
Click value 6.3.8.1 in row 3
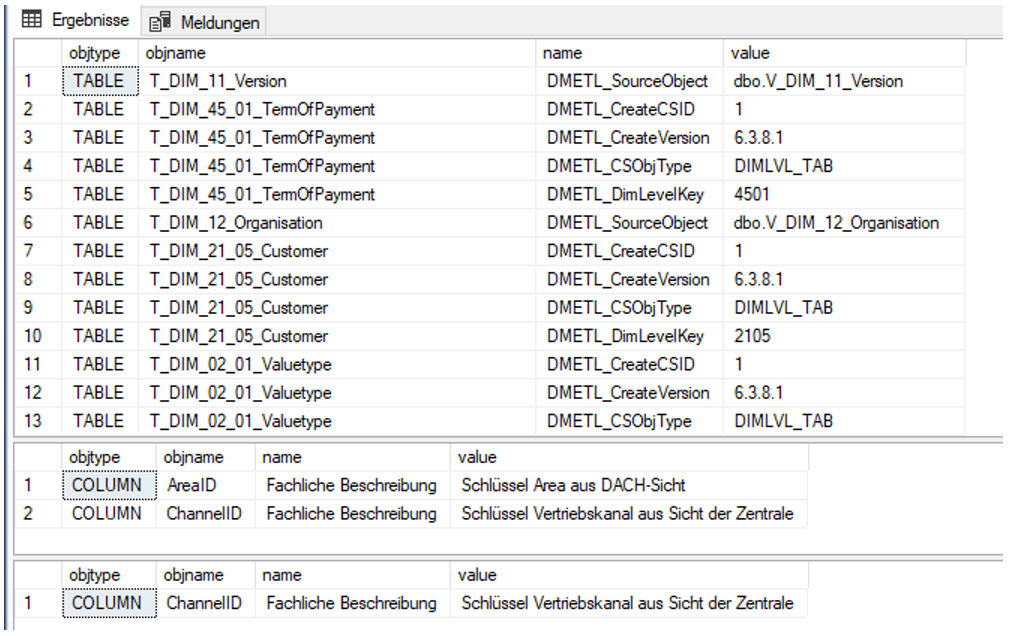coord(844,138)
